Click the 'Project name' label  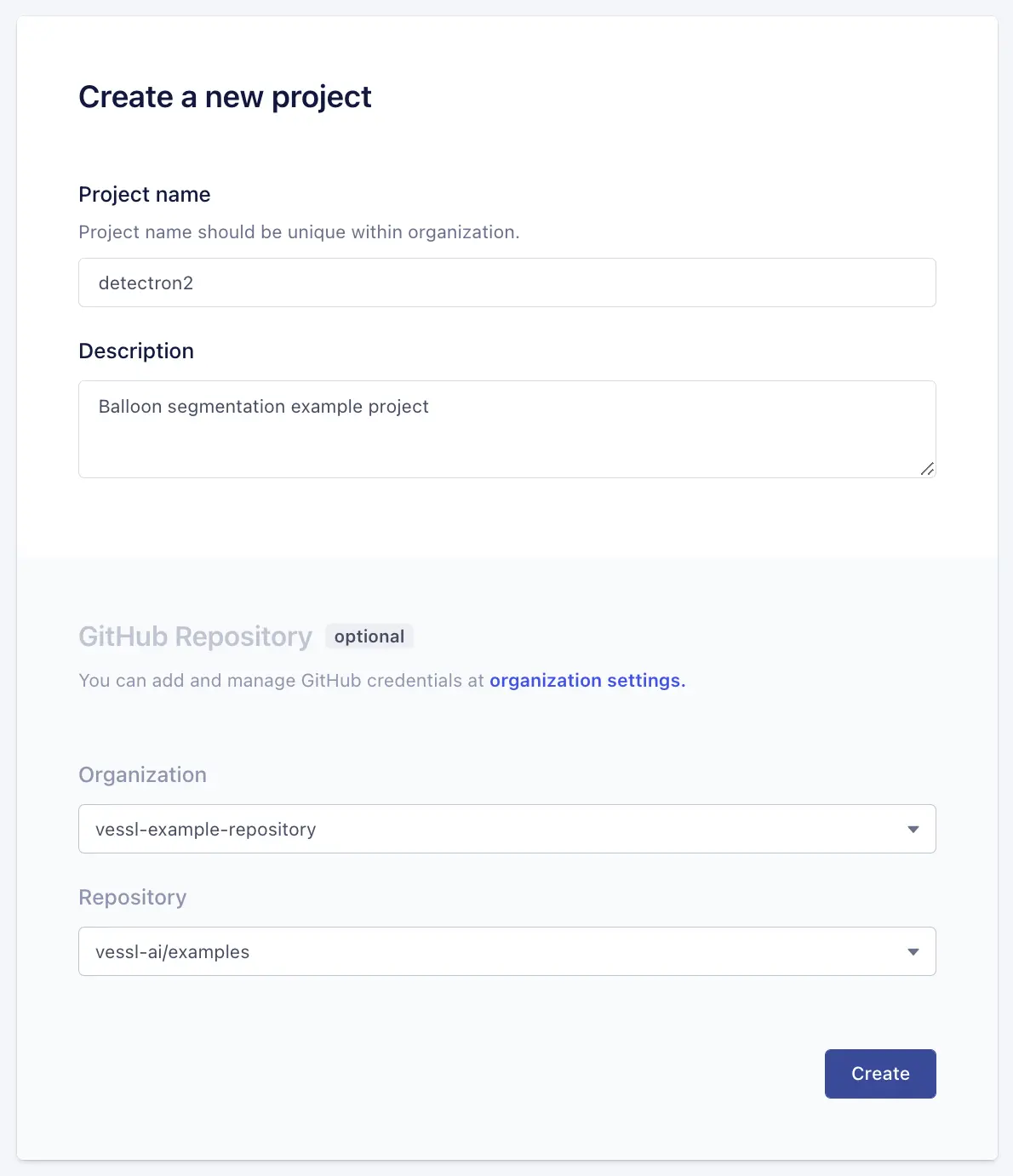145,195
